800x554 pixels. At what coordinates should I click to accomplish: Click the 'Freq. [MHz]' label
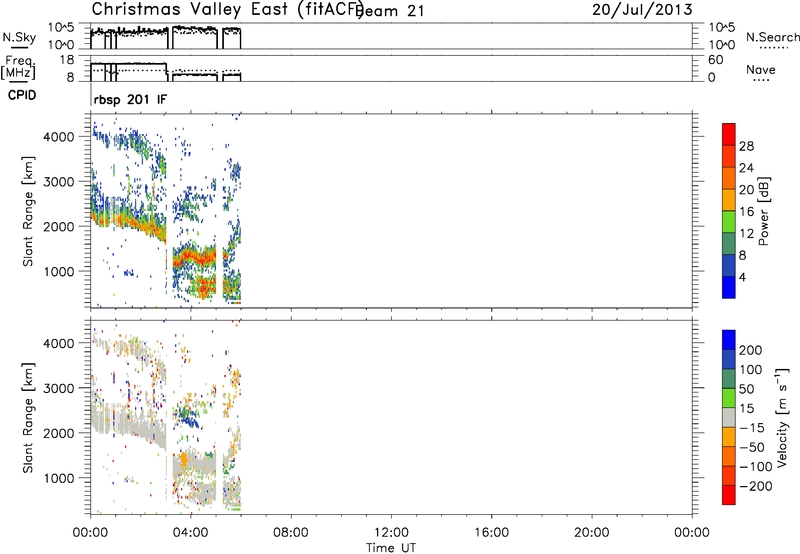pos(18,67)
